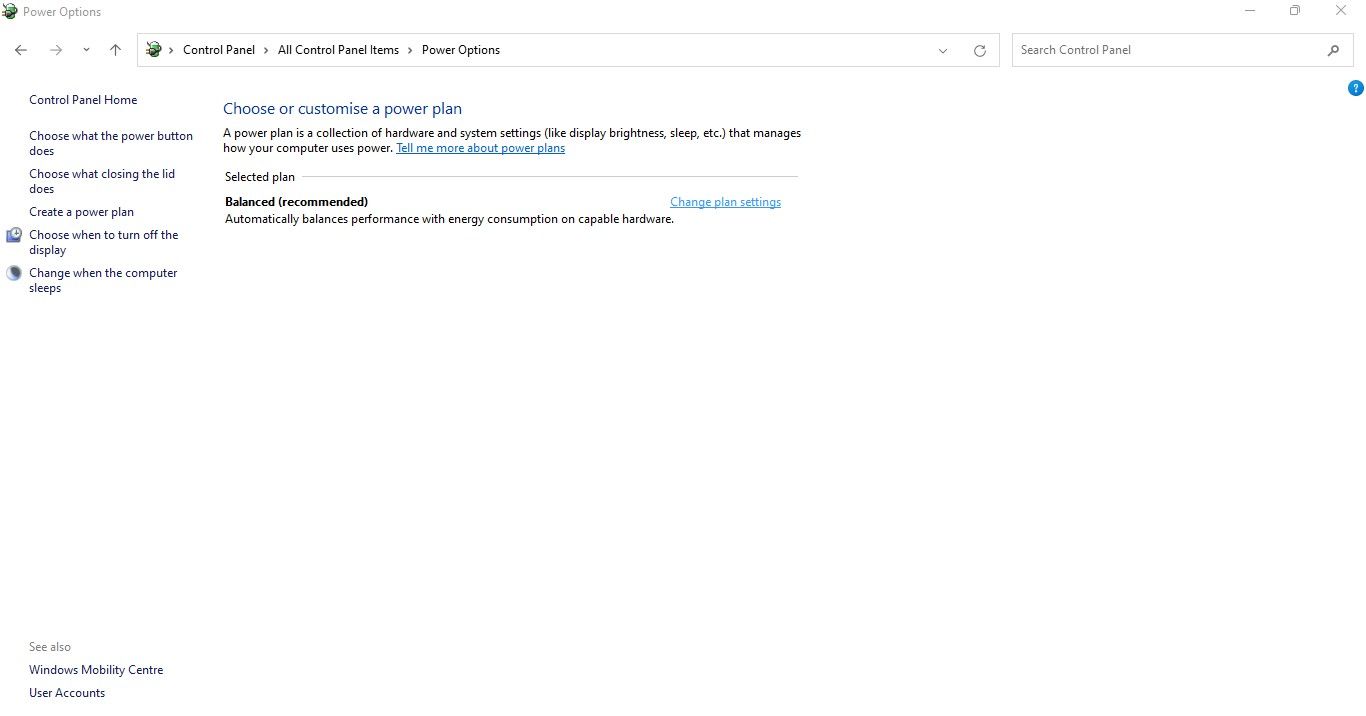
Task: Click the Selected plan label
Action: [x=260, y=177]
